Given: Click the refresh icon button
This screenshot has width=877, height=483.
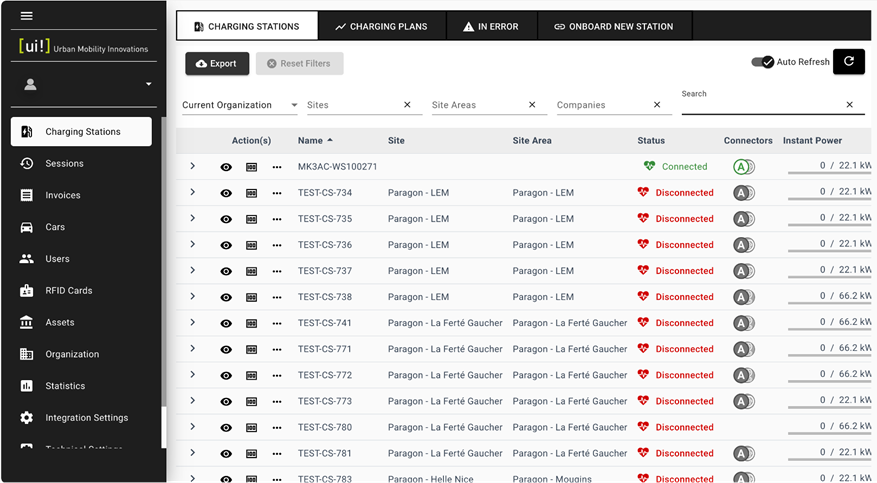Looking at the screenshot, I should [x=848, y=62].
